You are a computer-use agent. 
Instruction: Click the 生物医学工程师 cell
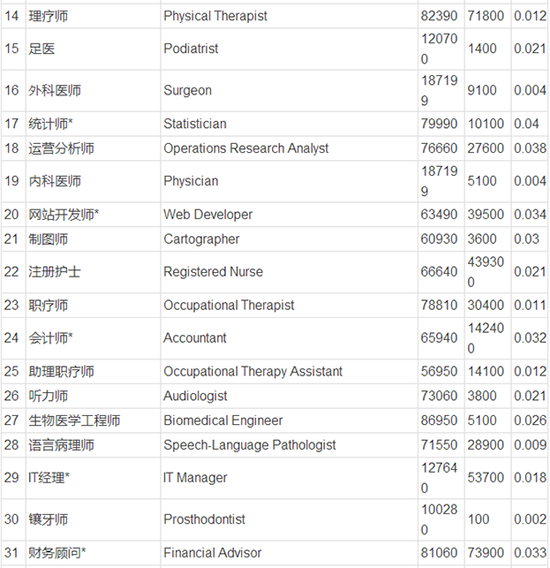(x=93, y=420)
